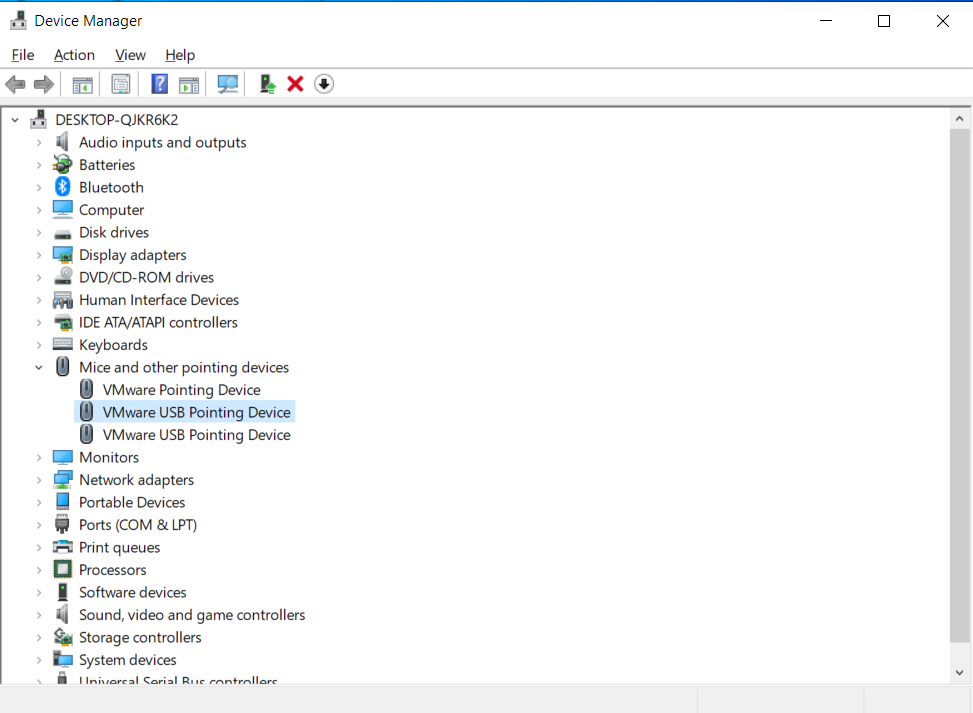The height and width of the screenshot is (713, 973).
Task: Click the DESKTOP-QJKR6K2 computer icon
Action: tap(38, 119)
